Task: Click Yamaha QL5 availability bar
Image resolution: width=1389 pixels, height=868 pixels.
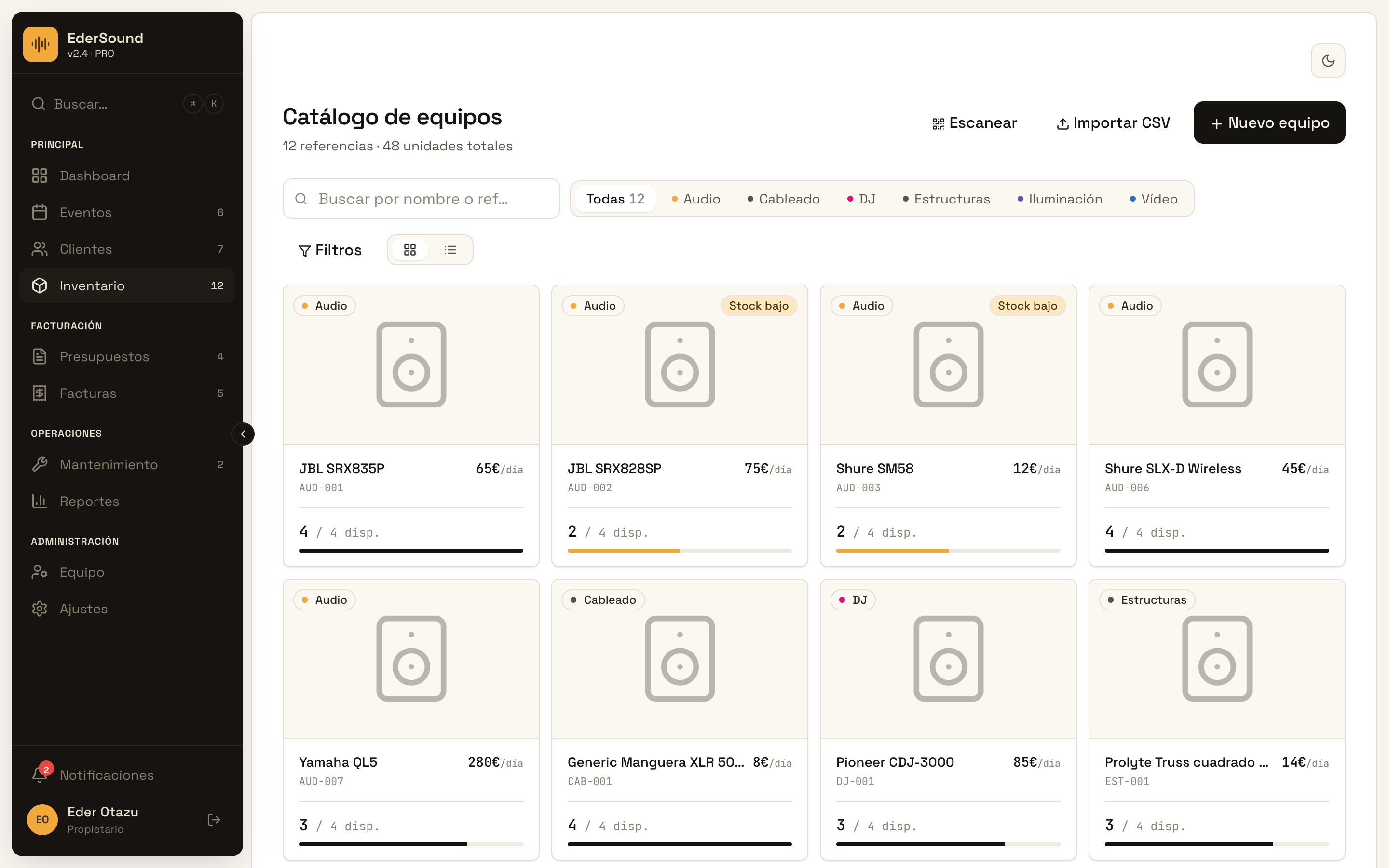Action: point(411,844)
